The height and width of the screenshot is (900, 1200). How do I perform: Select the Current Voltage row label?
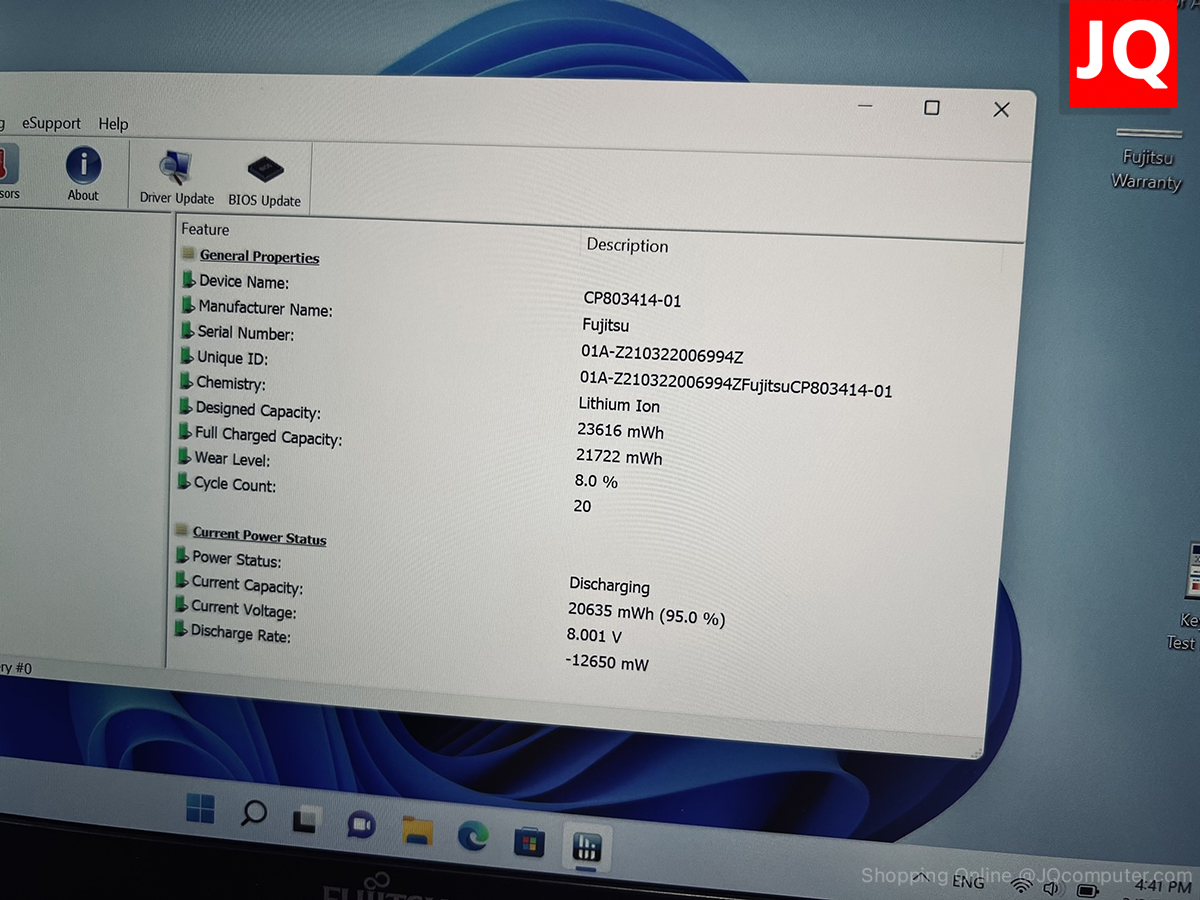click(244, 609)
